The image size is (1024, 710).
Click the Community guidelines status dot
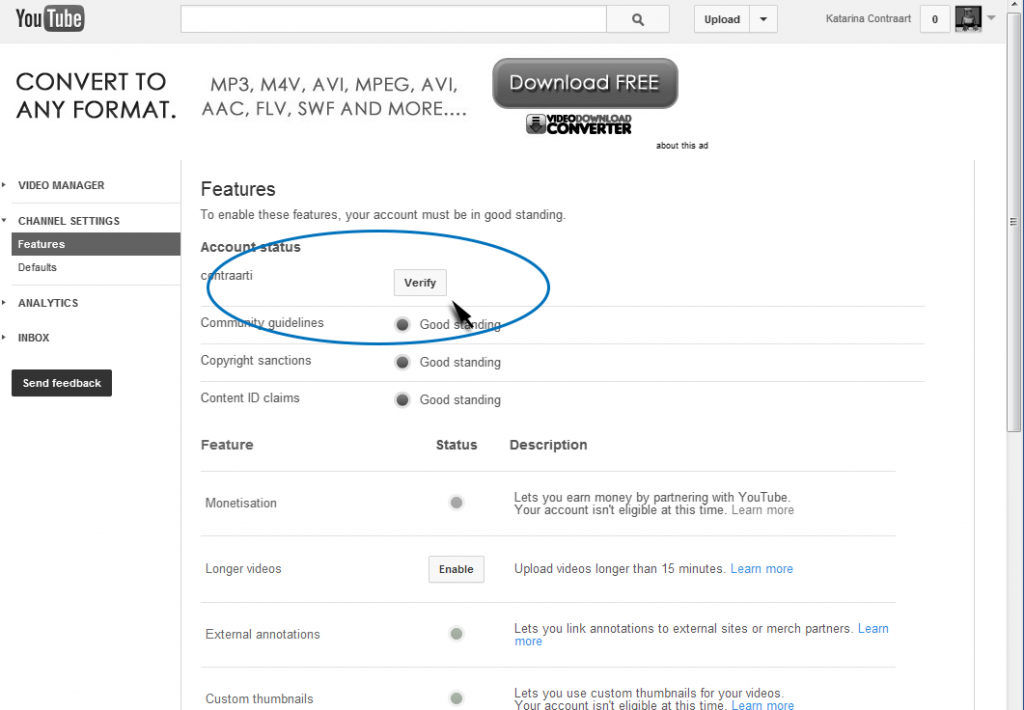click(402, 325)
